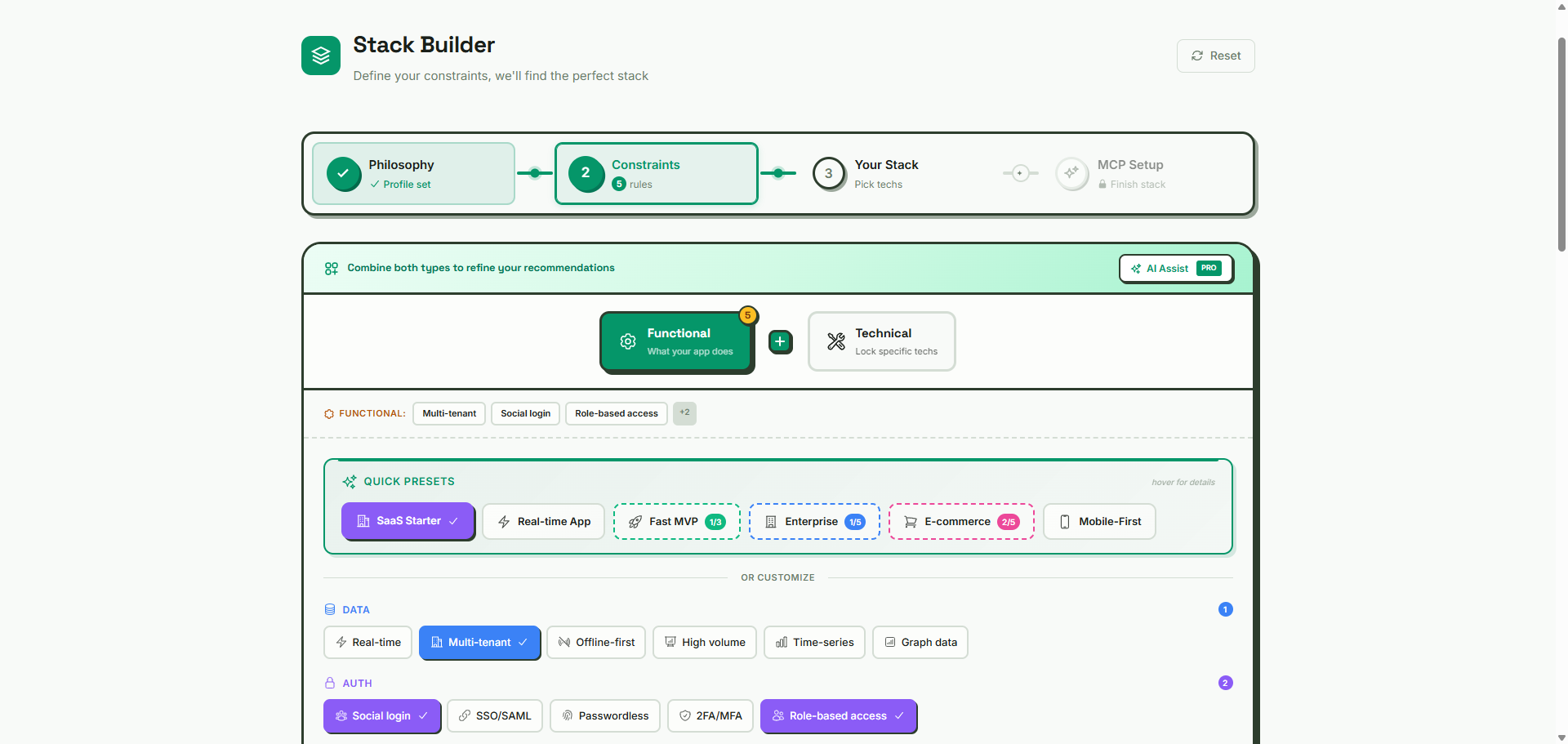Click the Quick Presets sparkle icon

[350, 481]
